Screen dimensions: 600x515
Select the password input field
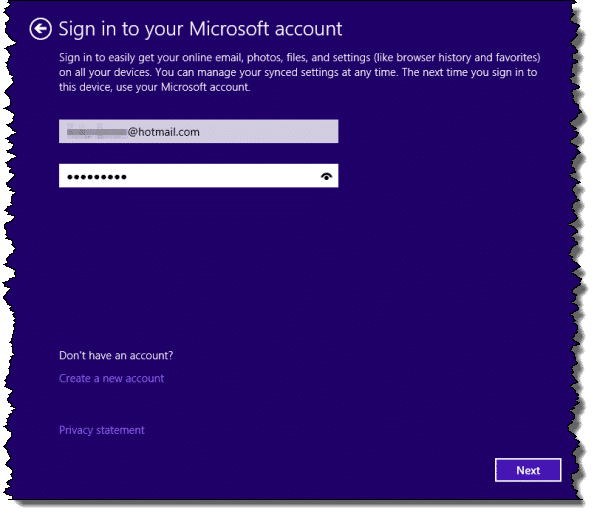[199, 176]
